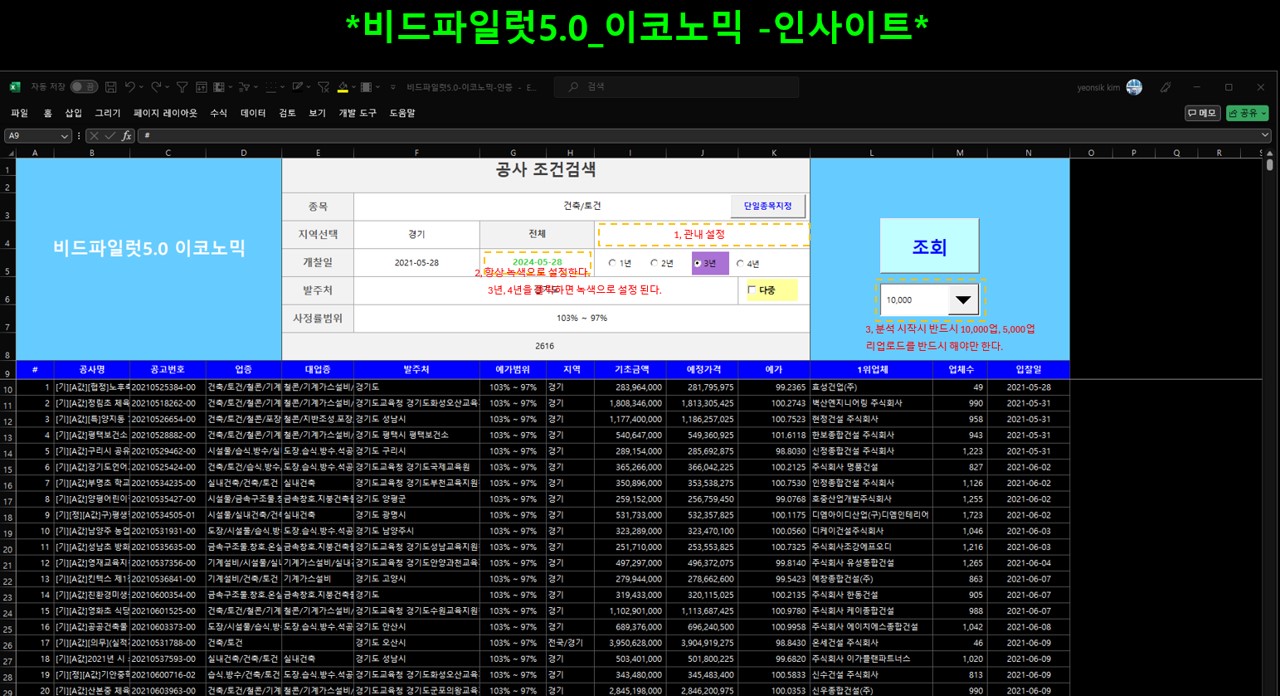Image resolution: width=1280 pixels, height=696 pixels.
Task: Open the 10,000 combo box dropdown arrow
Action: coord(963,299)
